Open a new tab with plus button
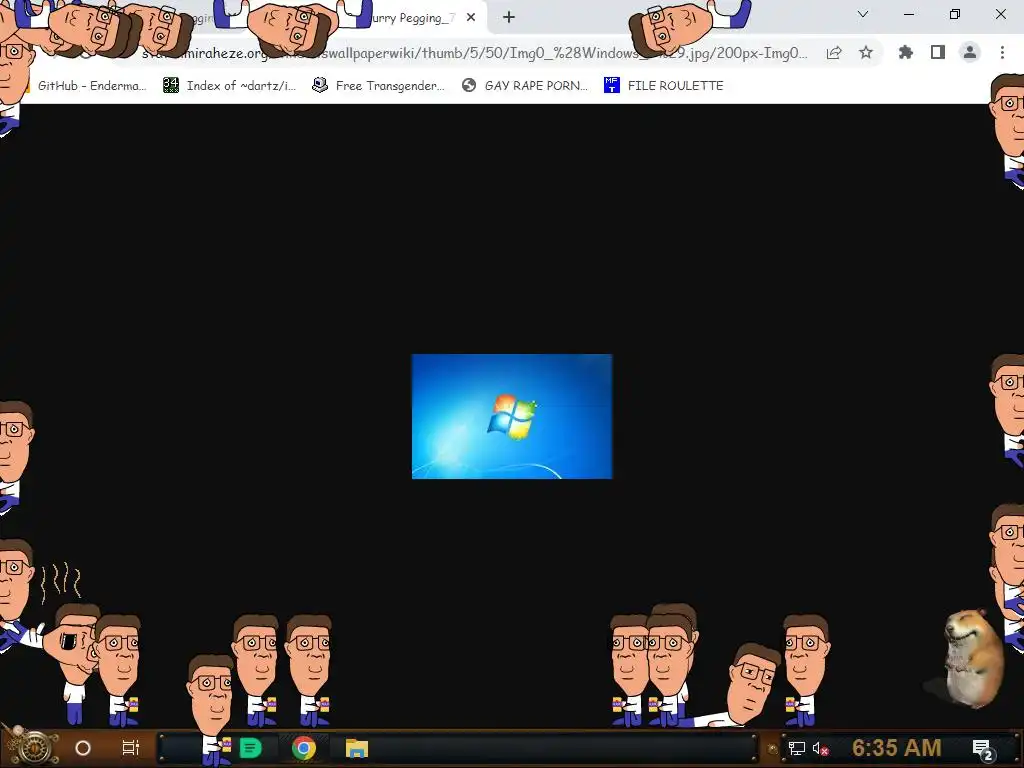Viewport: 1024px width, 768px height. (x=509, y=18)
